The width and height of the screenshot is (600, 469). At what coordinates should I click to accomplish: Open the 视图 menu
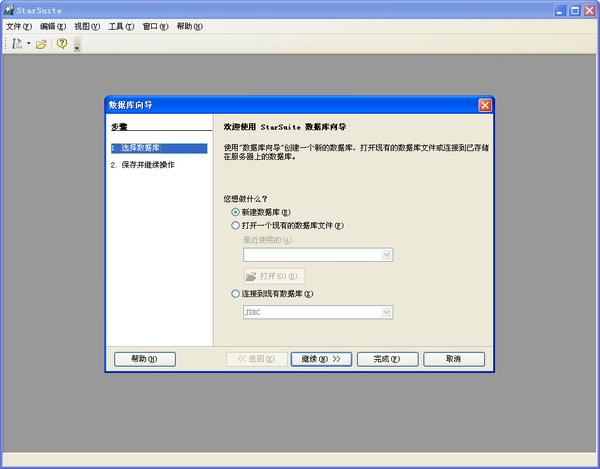[87, 26]
